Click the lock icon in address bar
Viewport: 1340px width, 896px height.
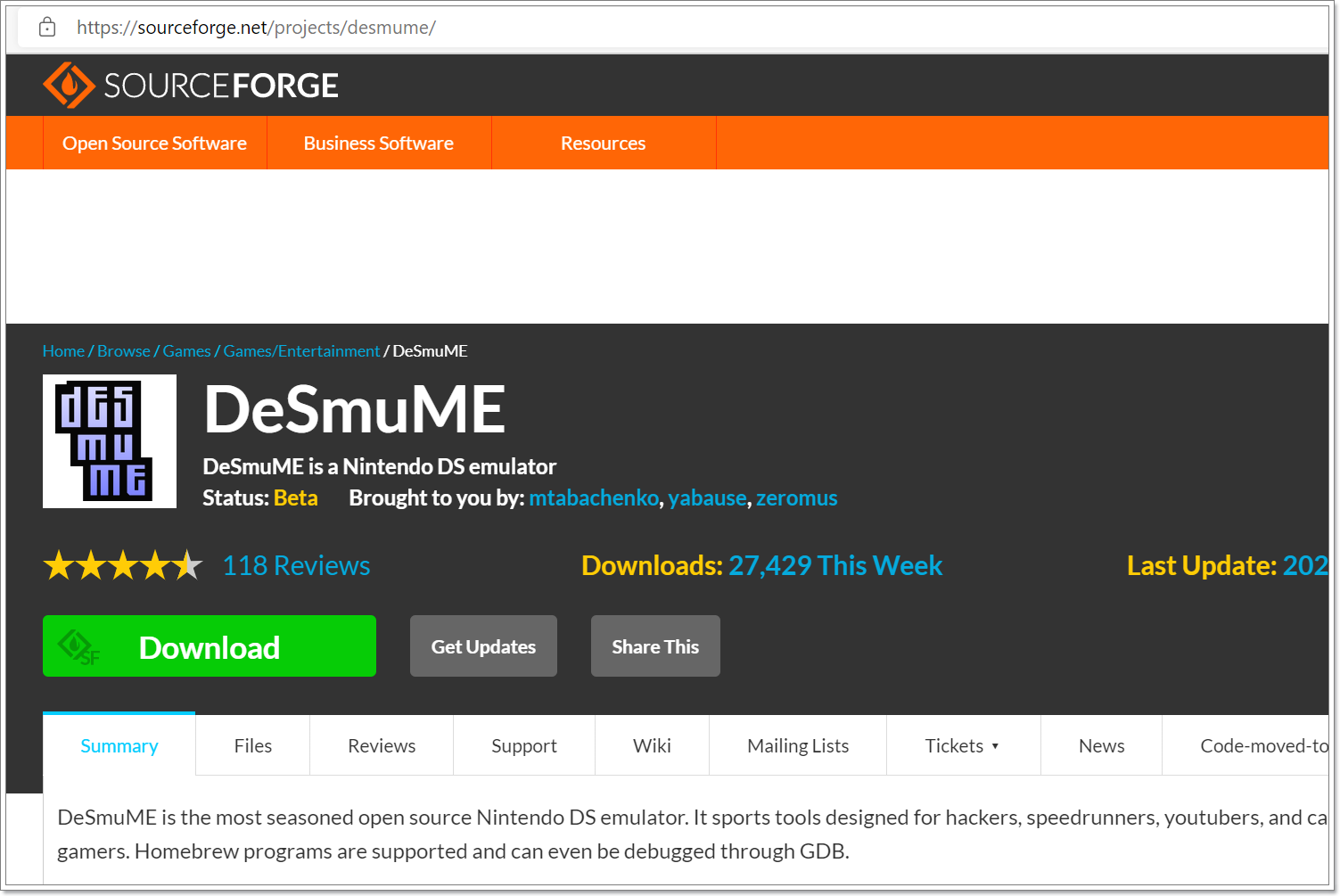click(x=47, y=28)
